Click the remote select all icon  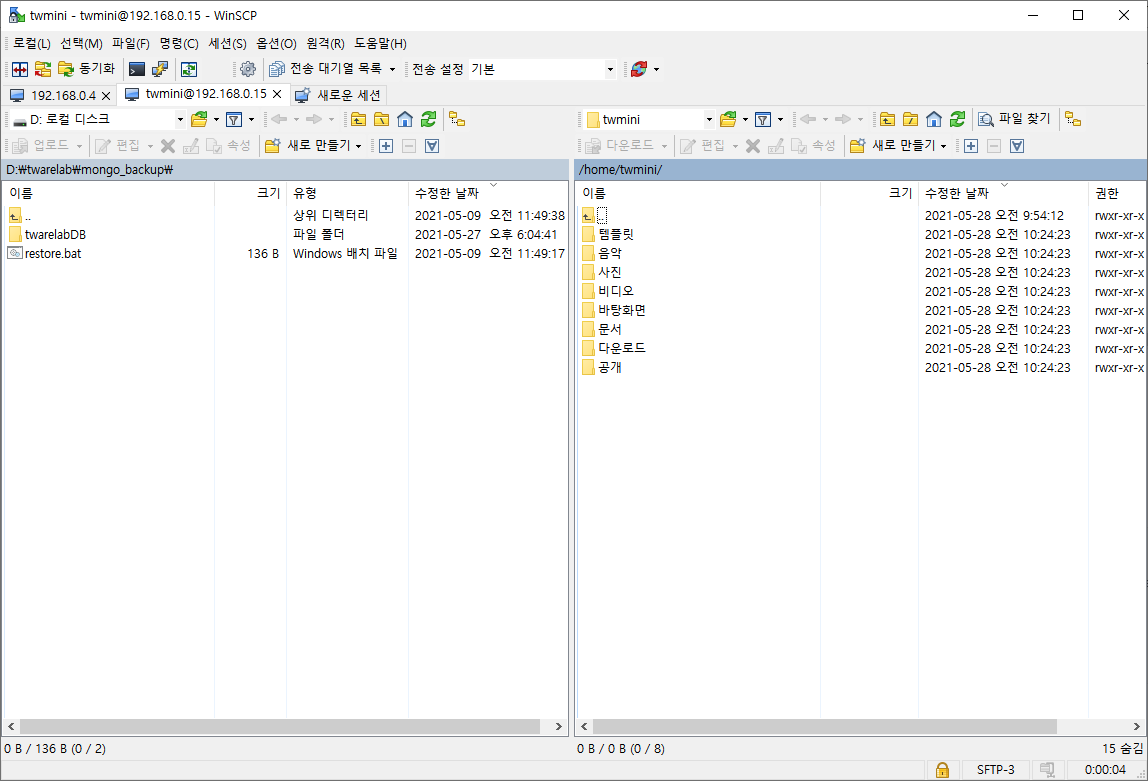pyautogui.click(x=1017, y=146)
